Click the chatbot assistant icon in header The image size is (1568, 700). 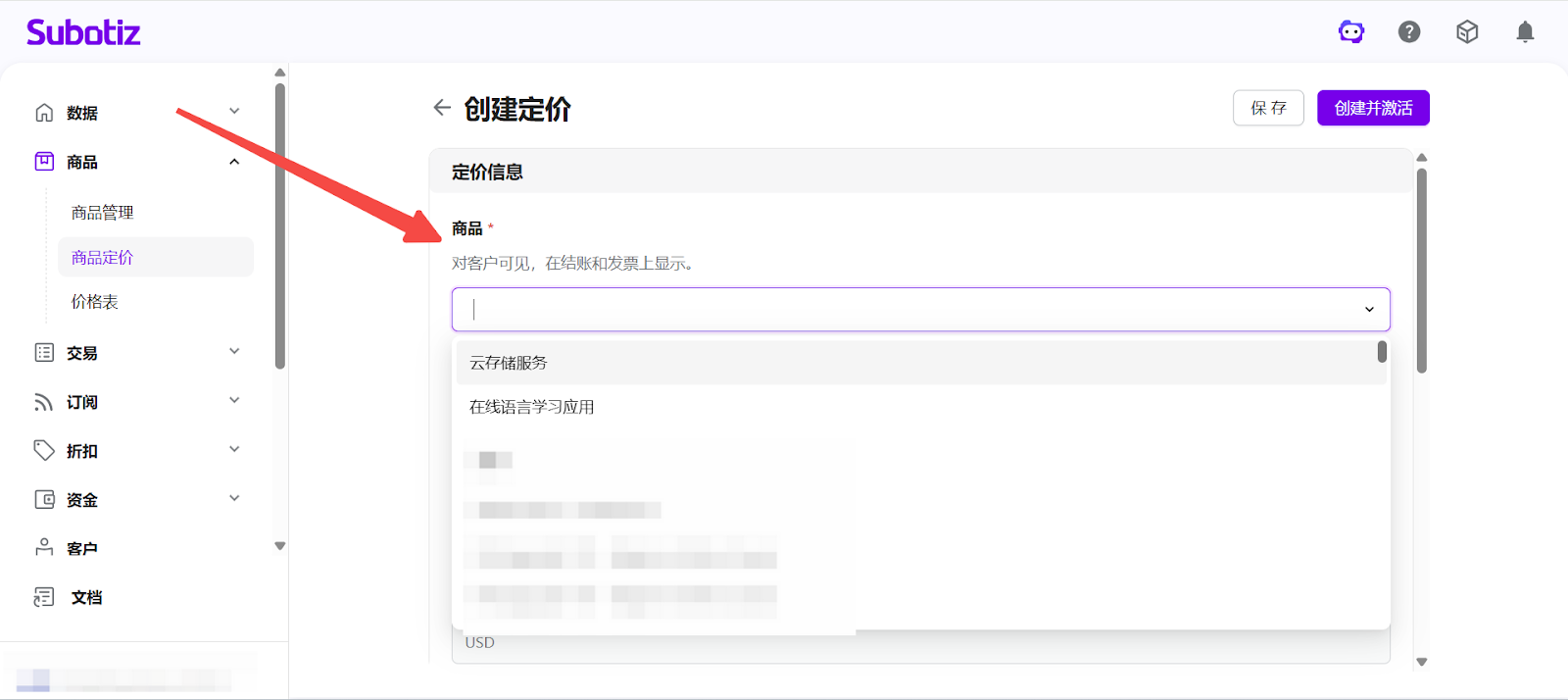[x=1351, y=32]
